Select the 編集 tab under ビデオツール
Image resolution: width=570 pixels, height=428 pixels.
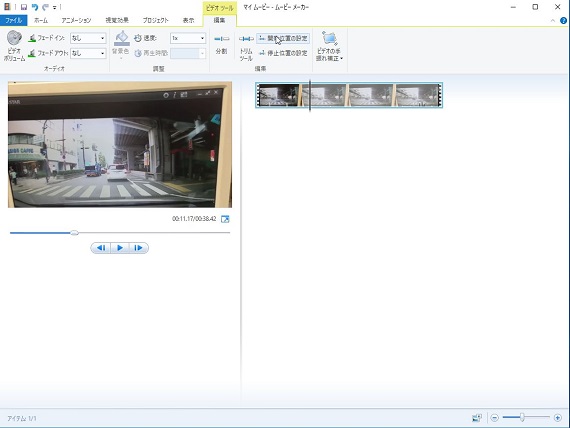[x=219, y=20]
